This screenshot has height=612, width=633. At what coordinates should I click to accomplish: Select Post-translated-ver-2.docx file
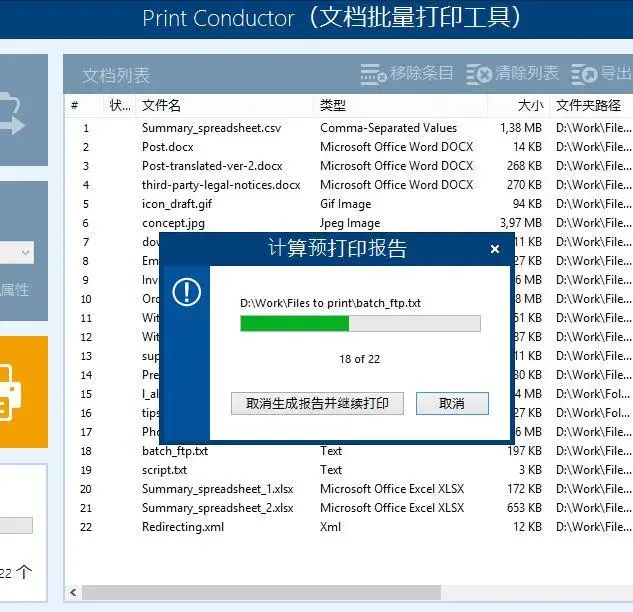point(212,166)
